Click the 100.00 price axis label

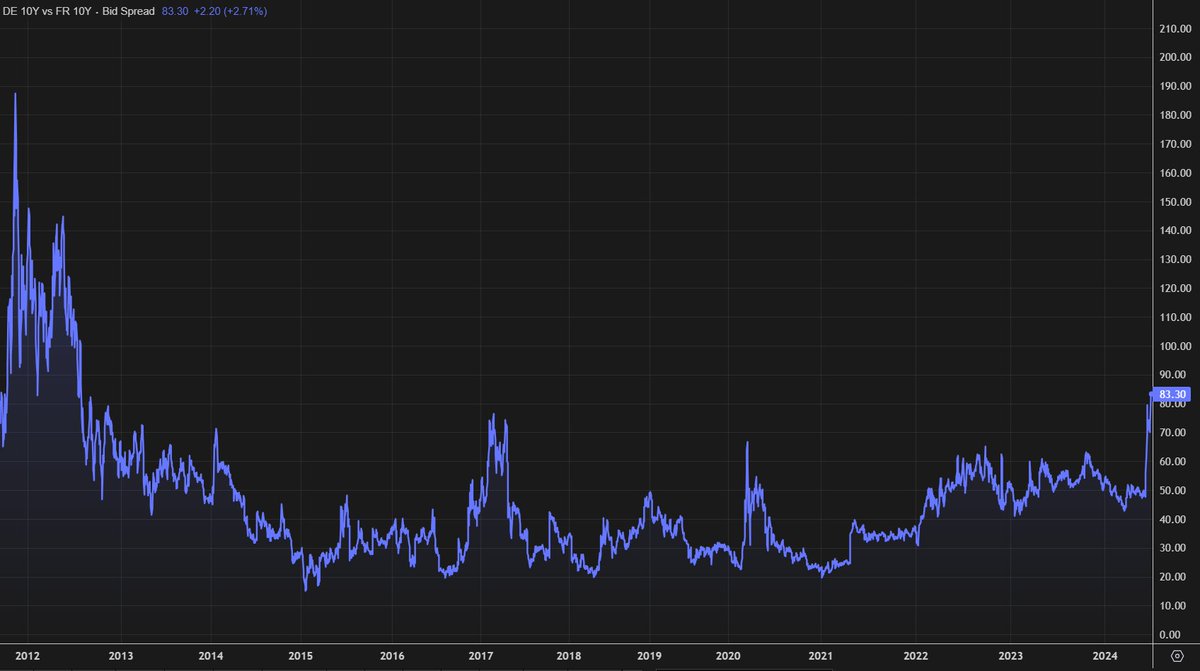tap(1173, 346)
